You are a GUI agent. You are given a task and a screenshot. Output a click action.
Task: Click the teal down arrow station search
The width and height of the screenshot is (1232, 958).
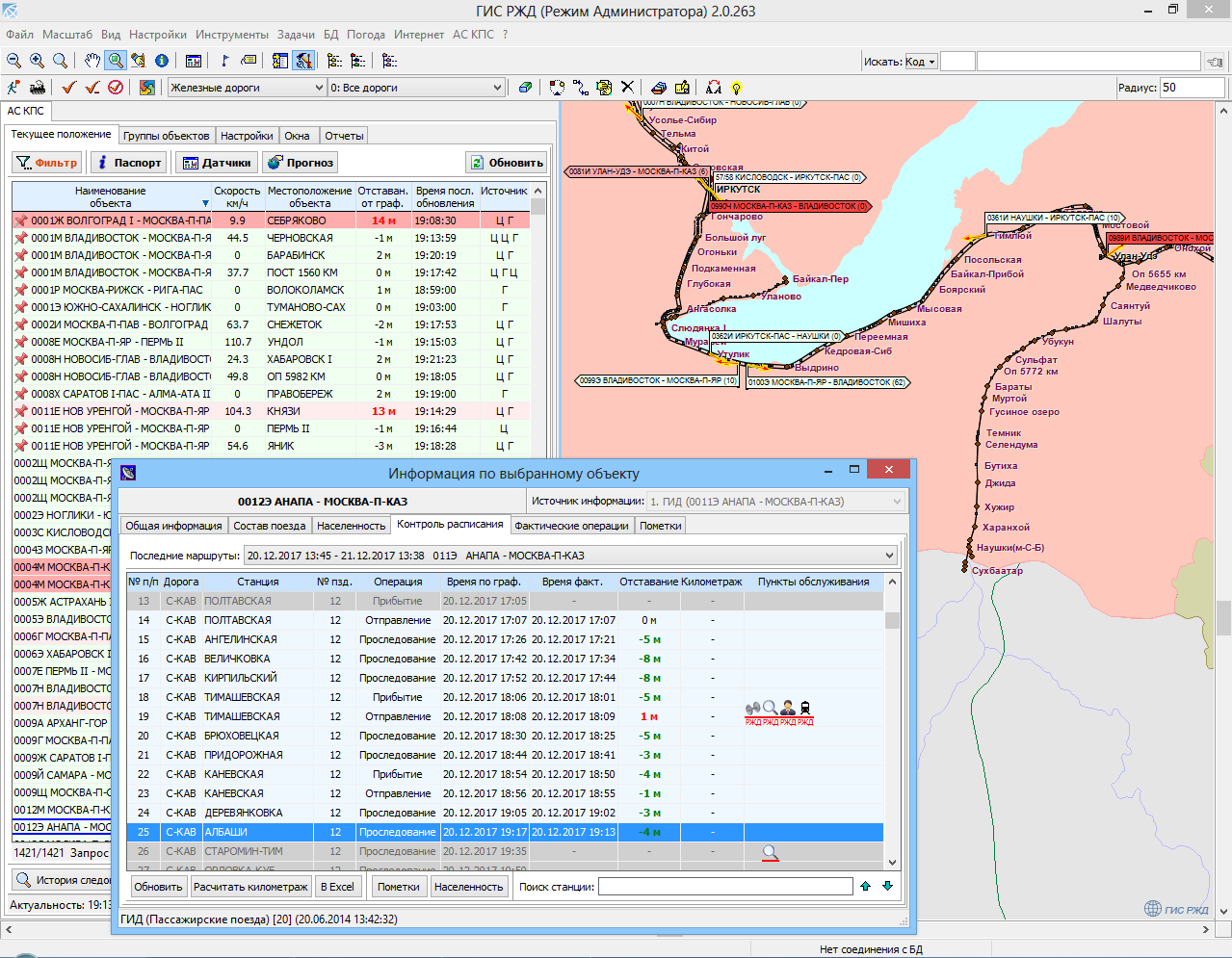click(x=887, y=886)
